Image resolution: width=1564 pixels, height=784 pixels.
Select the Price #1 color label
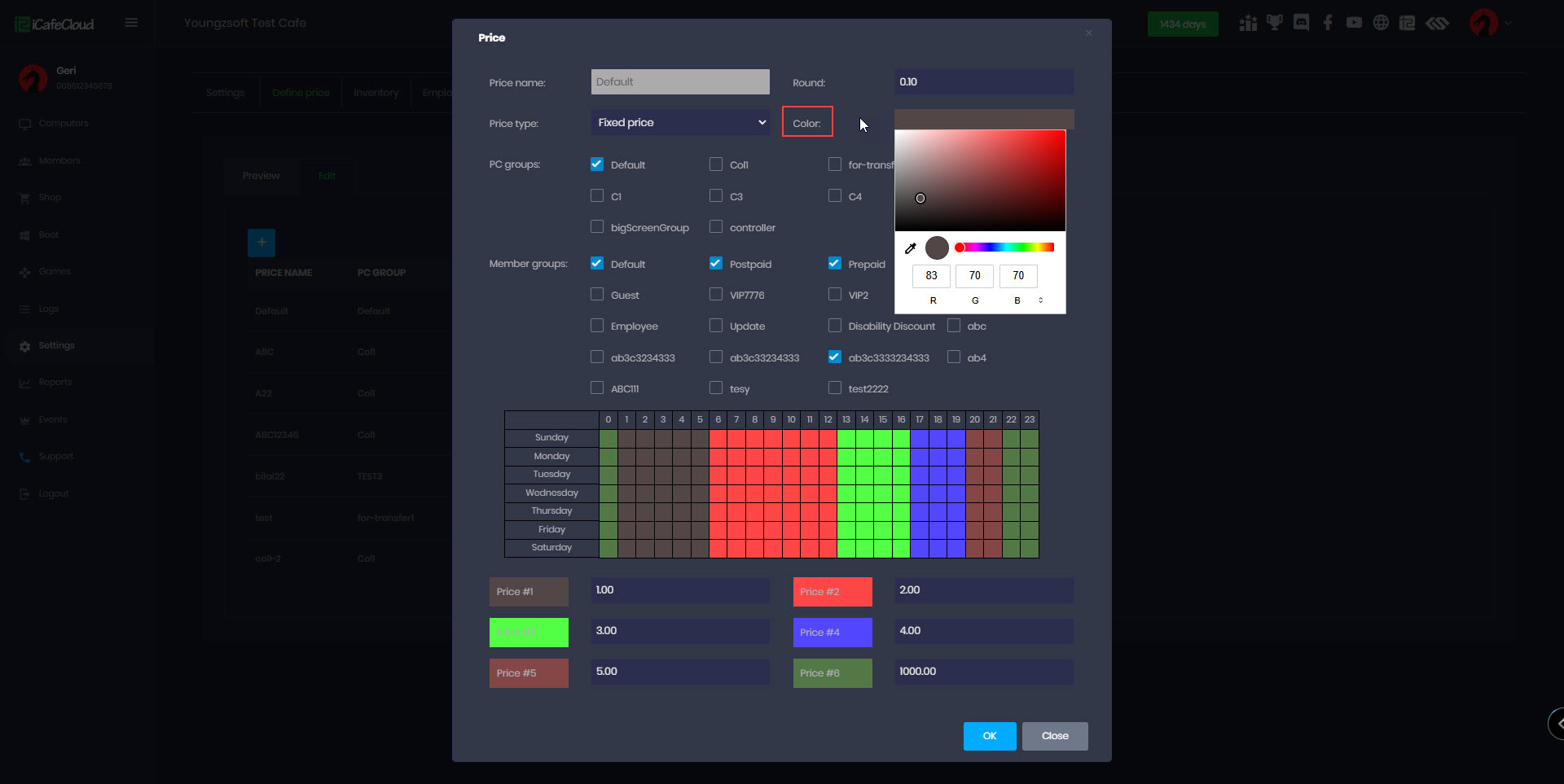coord(529,592)
